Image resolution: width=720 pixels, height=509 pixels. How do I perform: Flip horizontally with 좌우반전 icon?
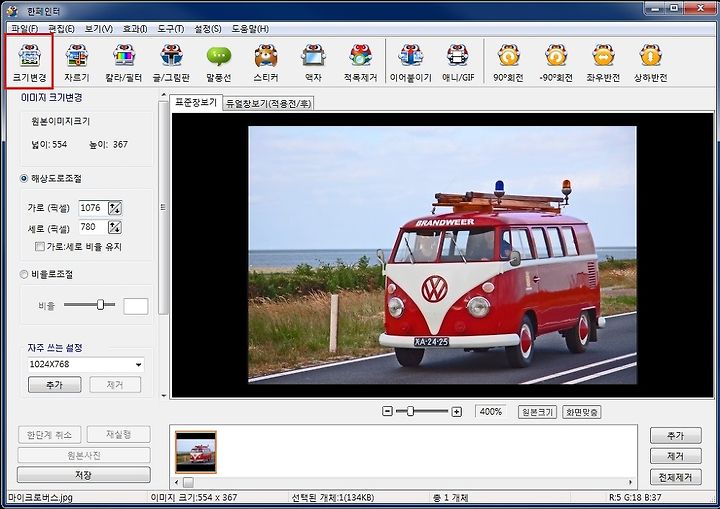pyautogui.click(x=603, y=62)
